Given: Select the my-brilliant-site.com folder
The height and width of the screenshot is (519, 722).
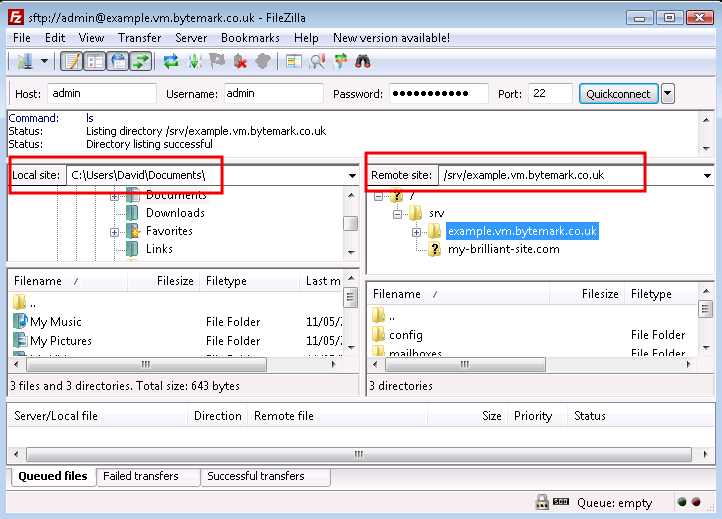Looking at the screenshot, I should pos(503,249).
